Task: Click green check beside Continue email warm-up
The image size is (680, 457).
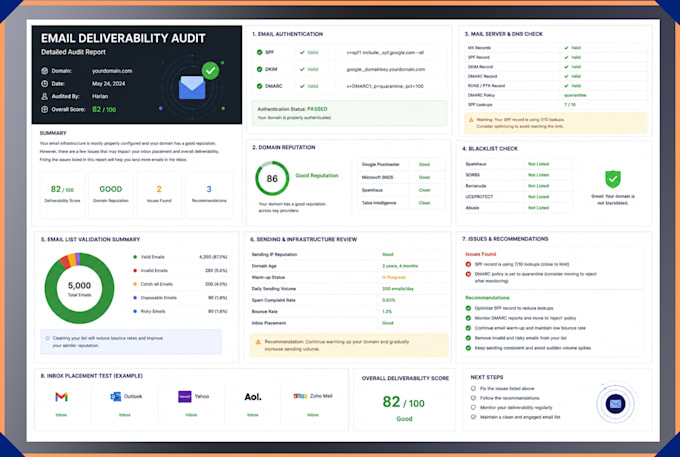Action: point(468,328)
